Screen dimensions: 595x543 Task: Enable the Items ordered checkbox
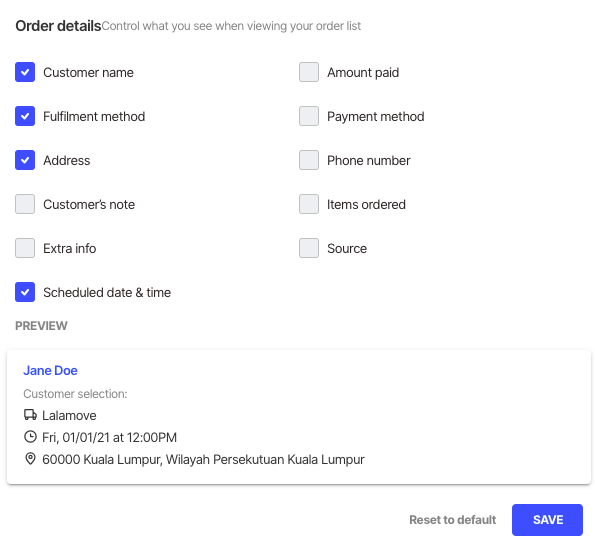click(x=309, y=204)
